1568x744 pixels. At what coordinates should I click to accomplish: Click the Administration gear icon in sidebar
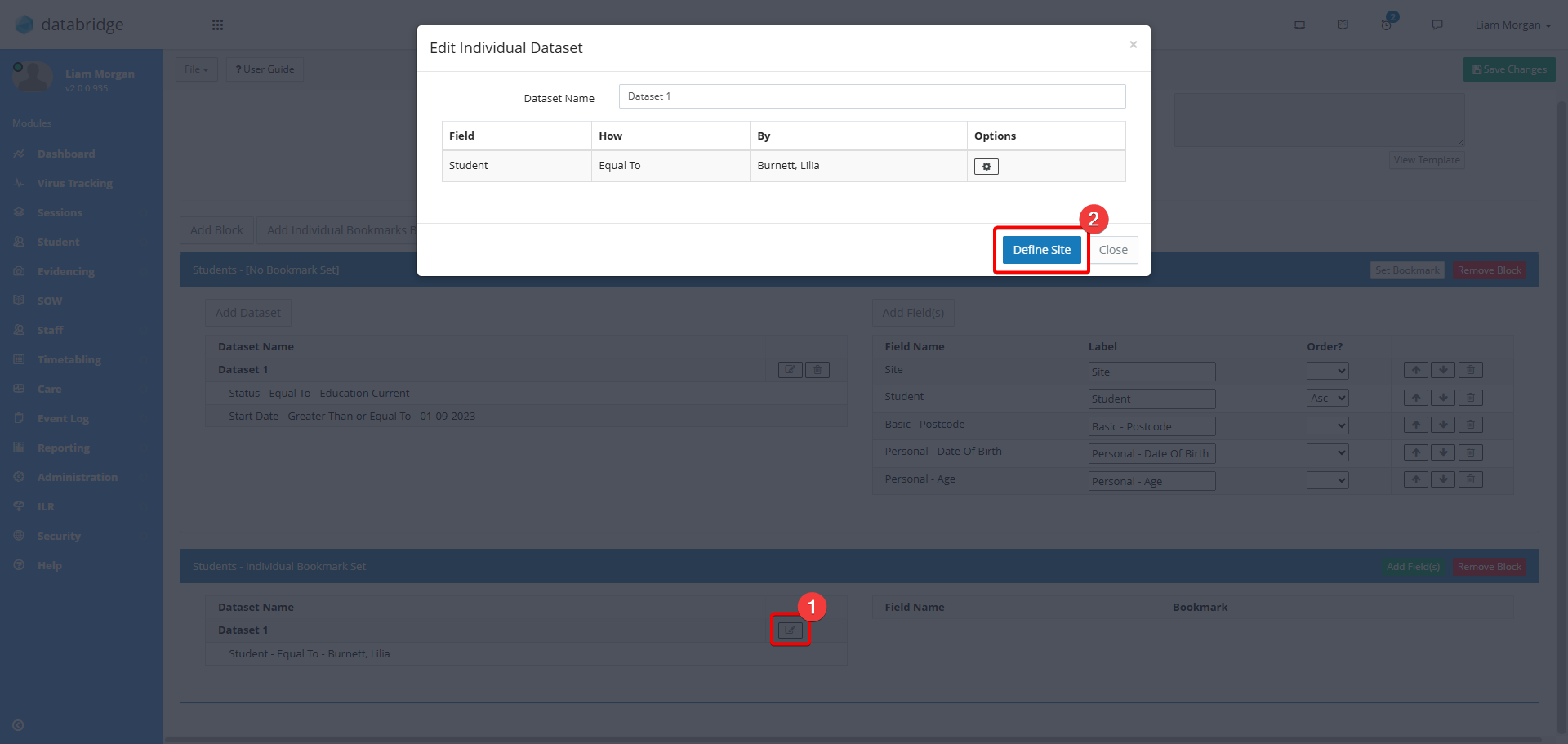19,477
